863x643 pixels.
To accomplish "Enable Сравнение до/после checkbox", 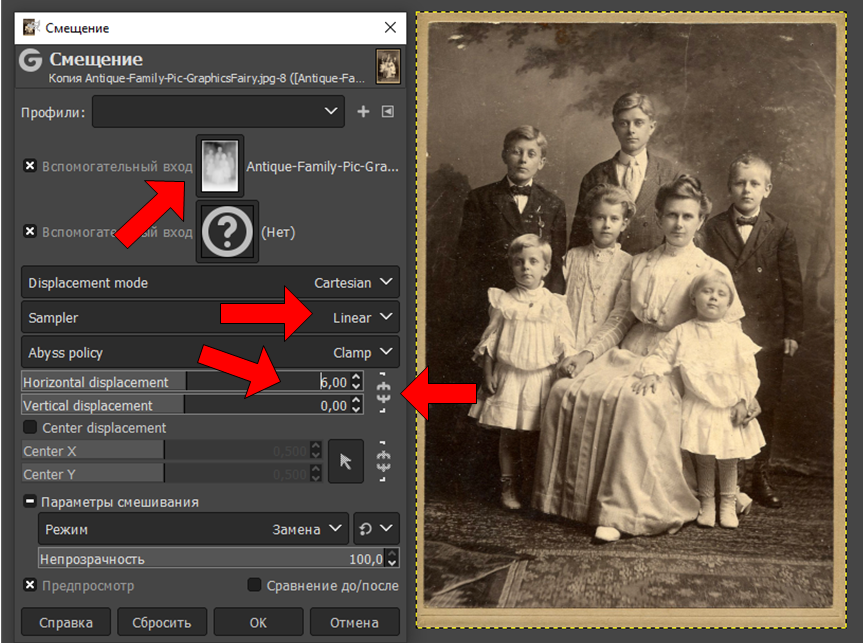I will [254, 585].
